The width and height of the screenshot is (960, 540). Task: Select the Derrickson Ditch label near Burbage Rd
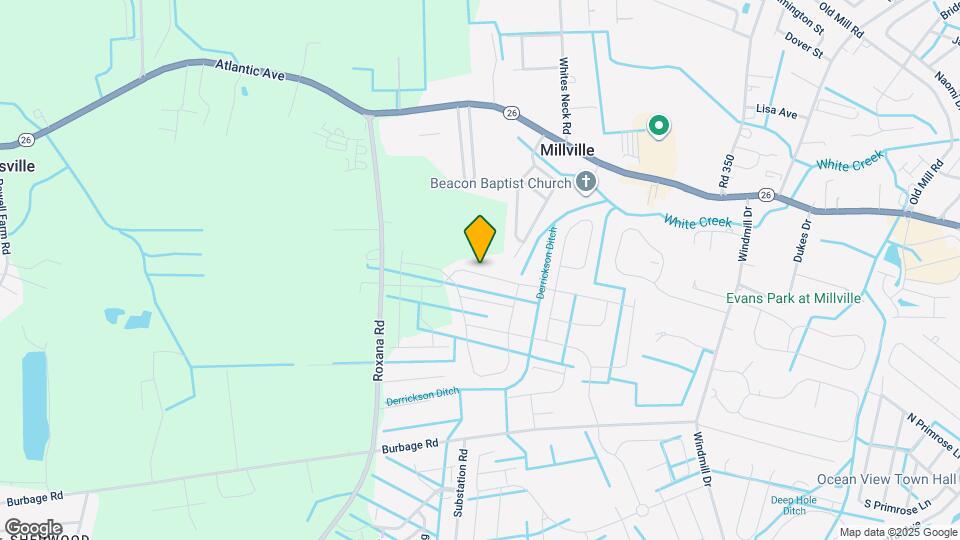point(422,397)
